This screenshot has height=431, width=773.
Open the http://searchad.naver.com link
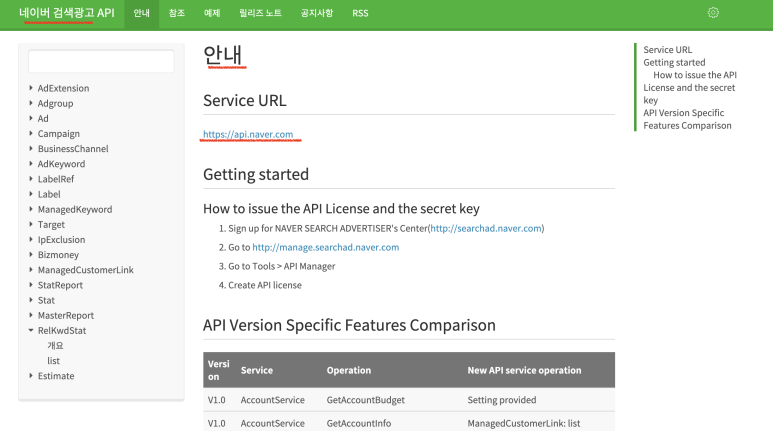pos(486,228)
